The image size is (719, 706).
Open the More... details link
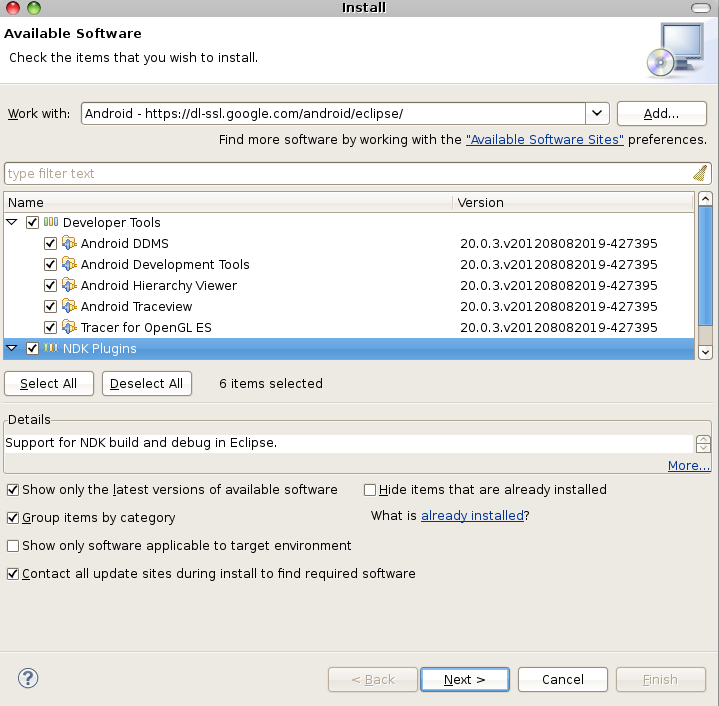click(689, 465)
